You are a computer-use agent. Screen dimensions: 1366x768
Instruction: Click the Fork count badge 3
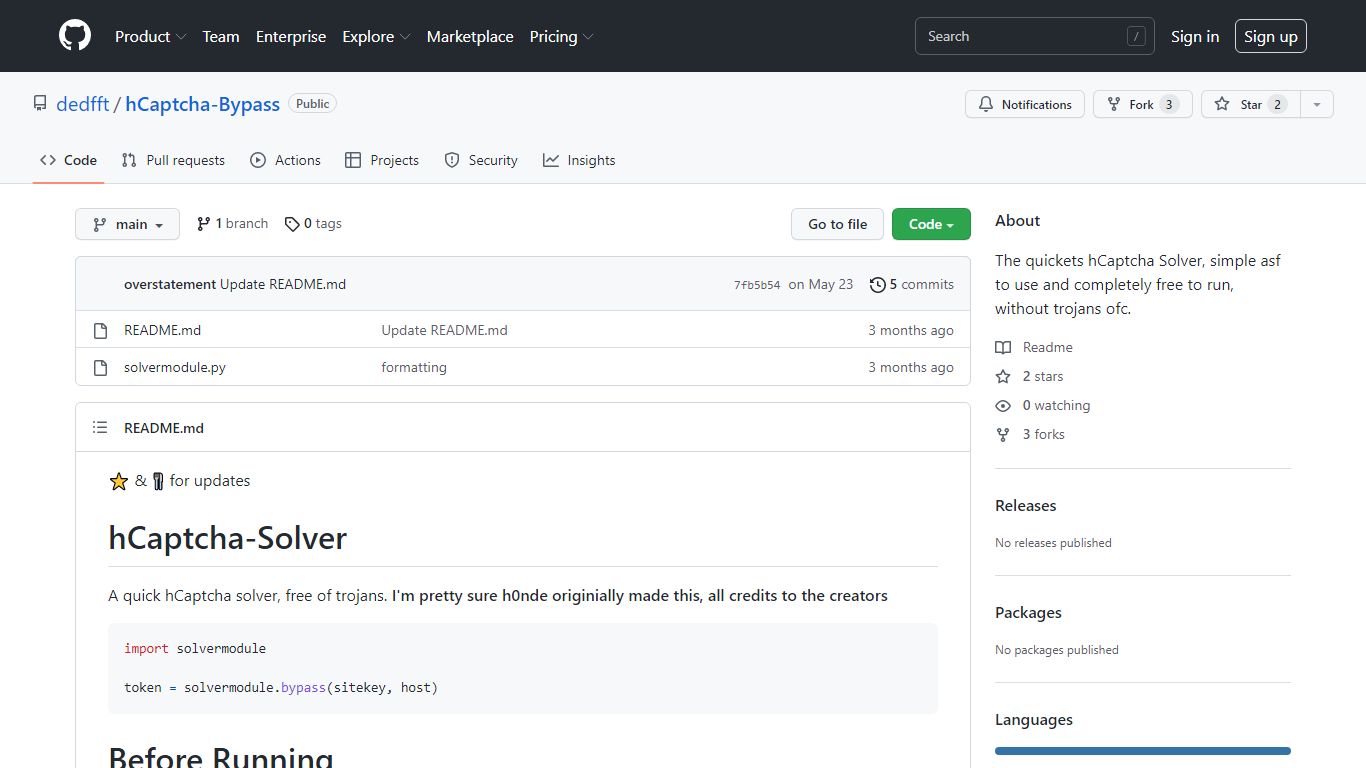[1169, 104]
